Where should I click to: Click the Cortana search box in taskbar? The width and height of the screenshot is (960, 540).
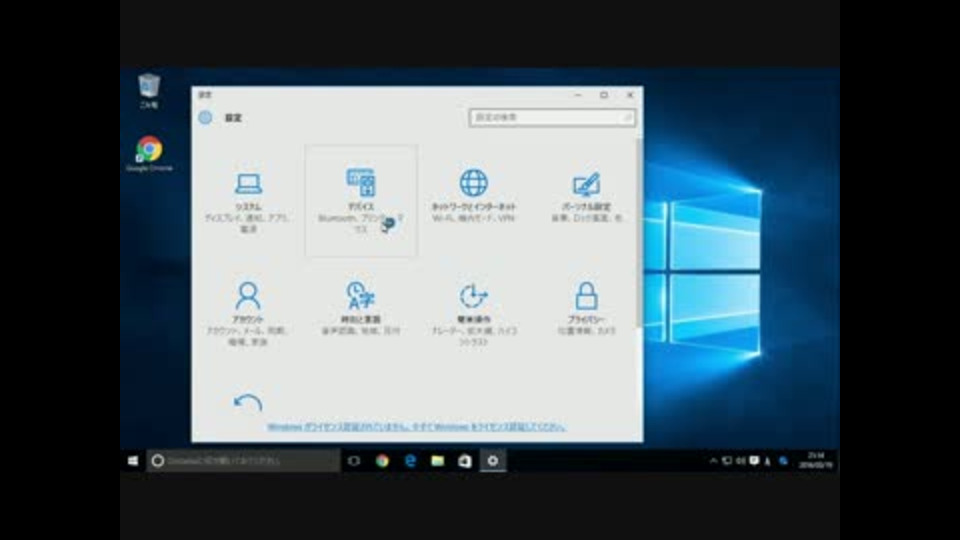243,460
